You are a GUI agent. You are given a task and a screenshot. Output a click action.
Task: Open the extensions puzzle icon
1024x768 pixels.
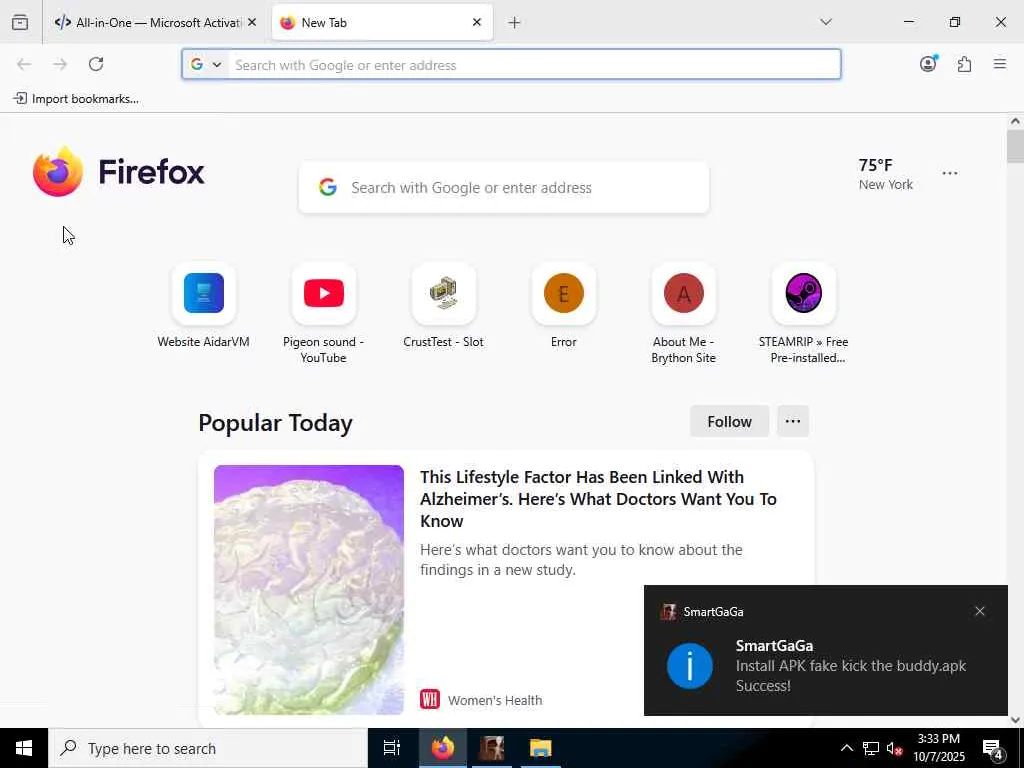tap(964, 64)
